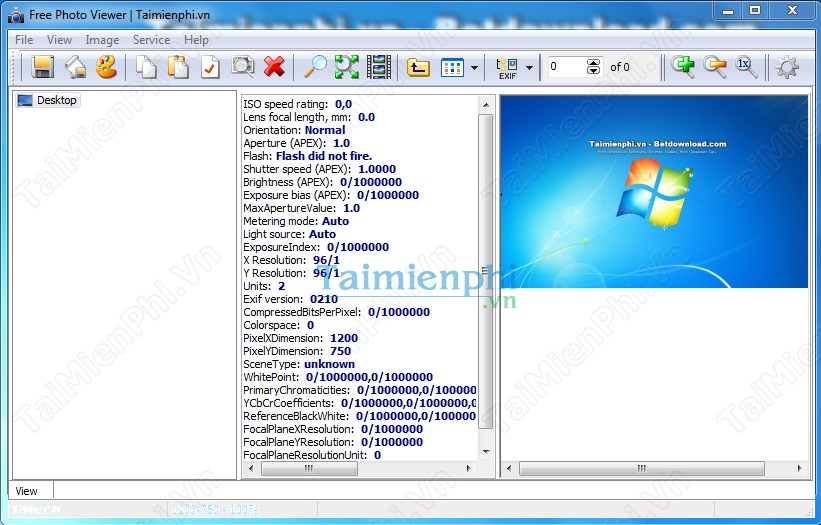Viewport: 821px width, 525px height.
Task: Open the Service menu
Action: point(151,40)
